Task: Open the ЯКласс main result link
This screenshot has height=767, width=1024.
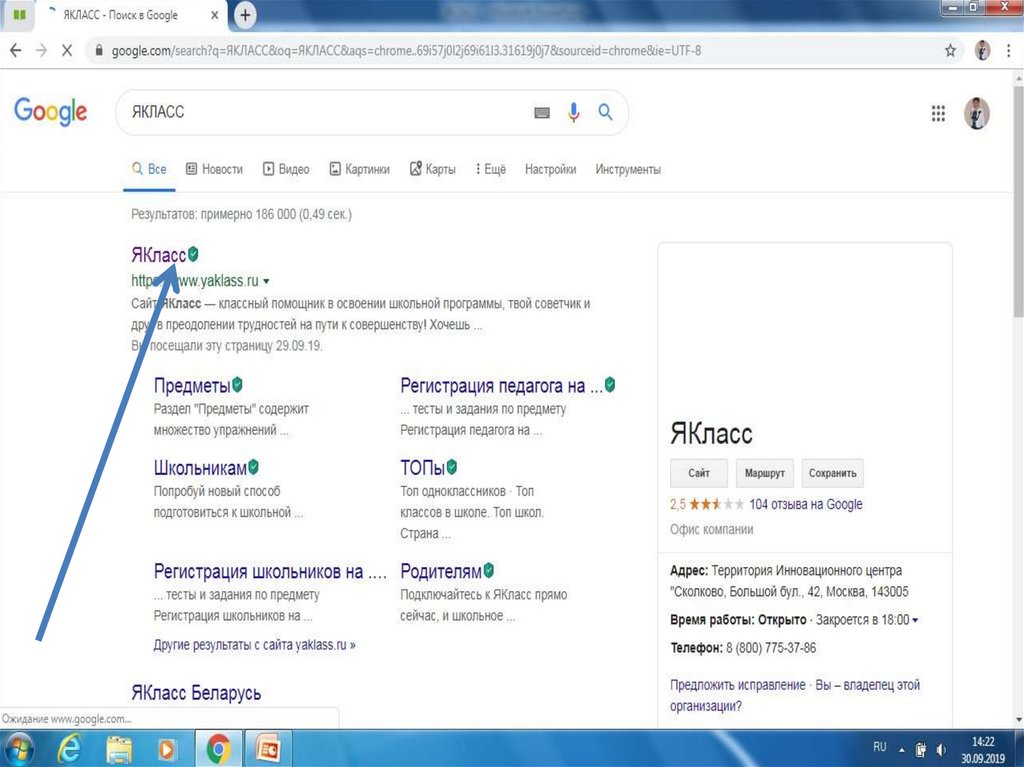Action: point(158,255)
